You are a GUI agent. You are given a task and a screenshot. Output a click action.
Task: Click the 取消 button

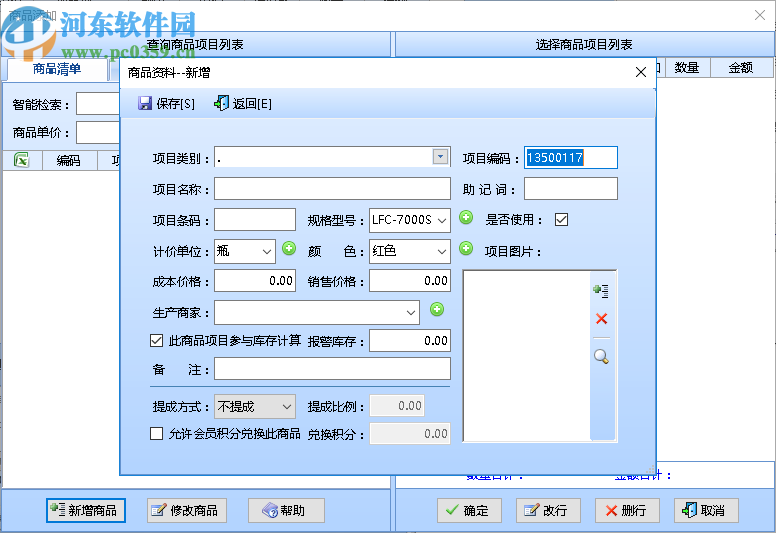tap(706, 510)
